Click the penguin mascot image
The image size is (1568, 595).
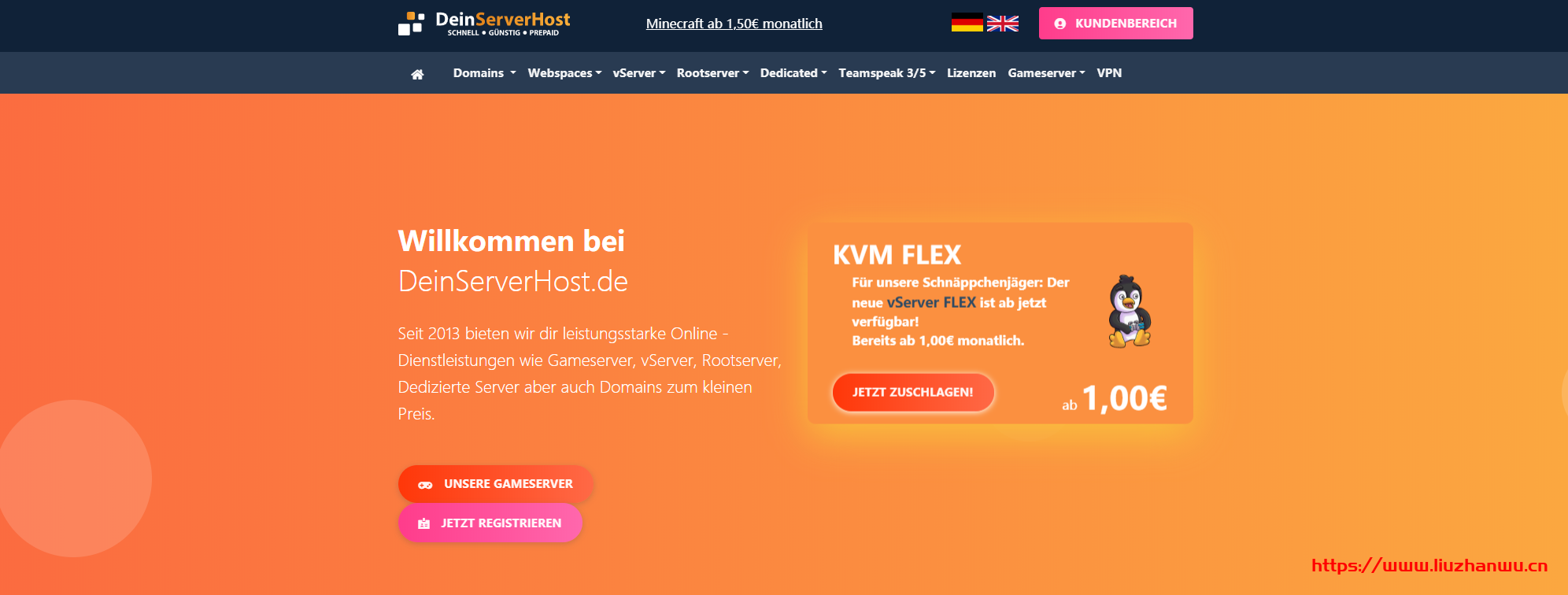1130,312
